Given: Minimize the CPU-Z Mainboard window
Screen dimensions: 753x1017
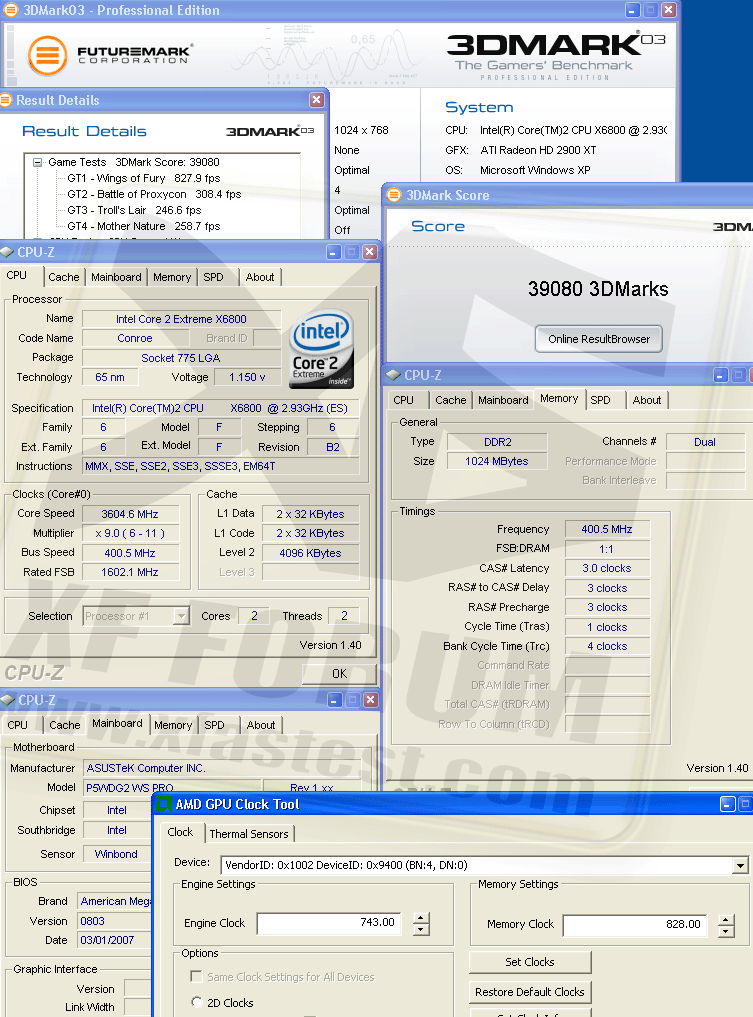Looking at the screenshot, I should (x=334, y=700).
